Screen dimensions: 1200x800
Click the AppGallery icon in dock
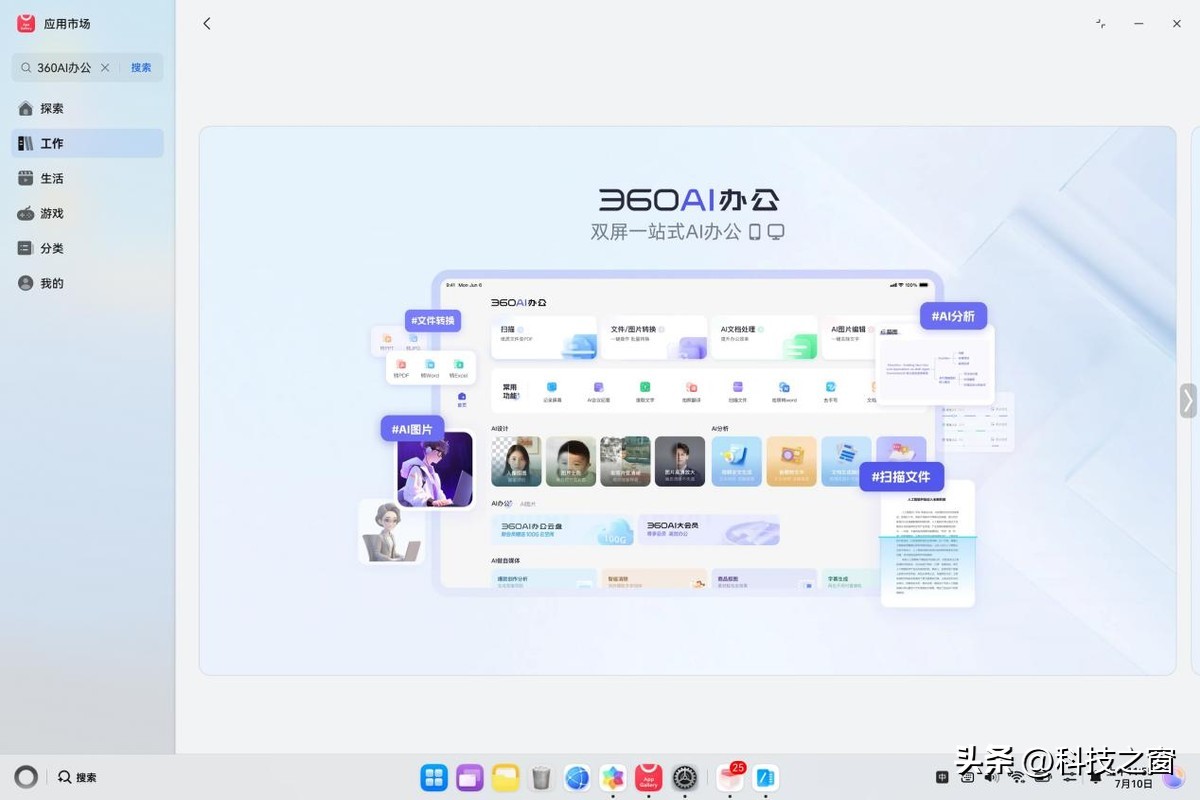pyautogui.click(x=649, y=777)
